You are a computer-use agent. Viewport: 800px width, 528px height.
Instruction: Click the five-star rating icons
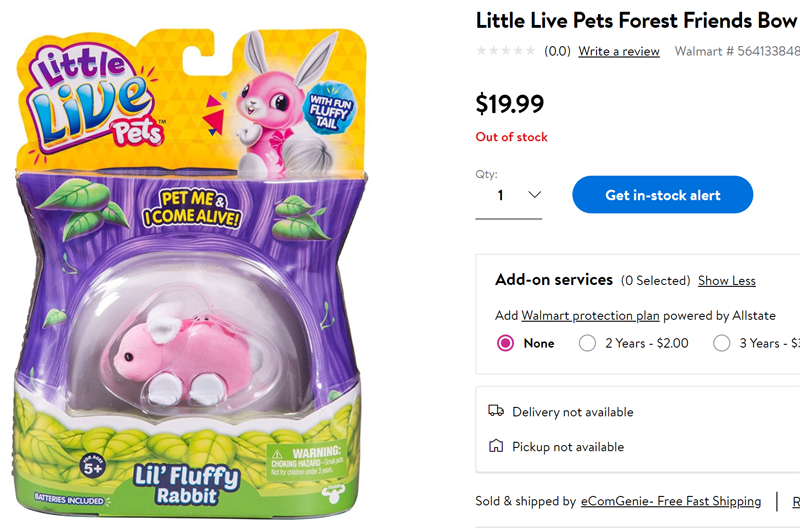pos(507,51)
